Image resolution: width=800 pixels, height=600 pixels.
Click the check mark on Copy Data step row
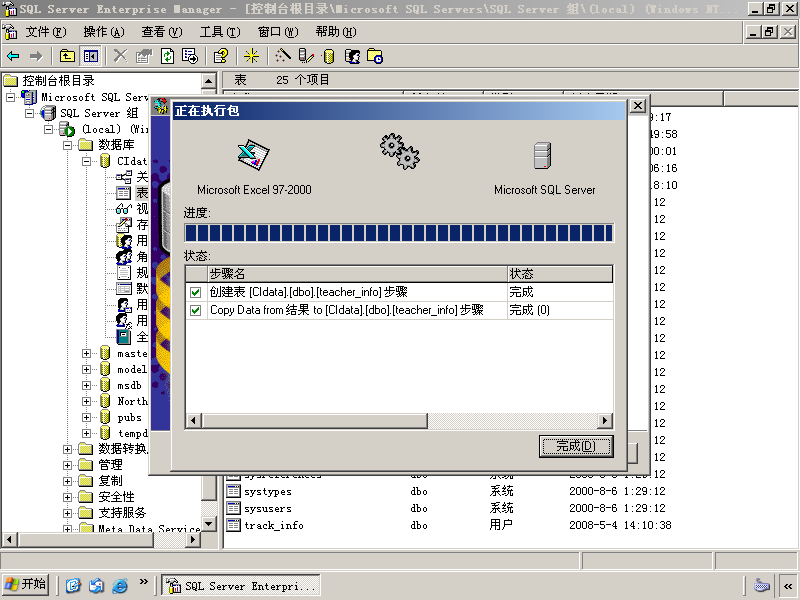click(195, 310)
